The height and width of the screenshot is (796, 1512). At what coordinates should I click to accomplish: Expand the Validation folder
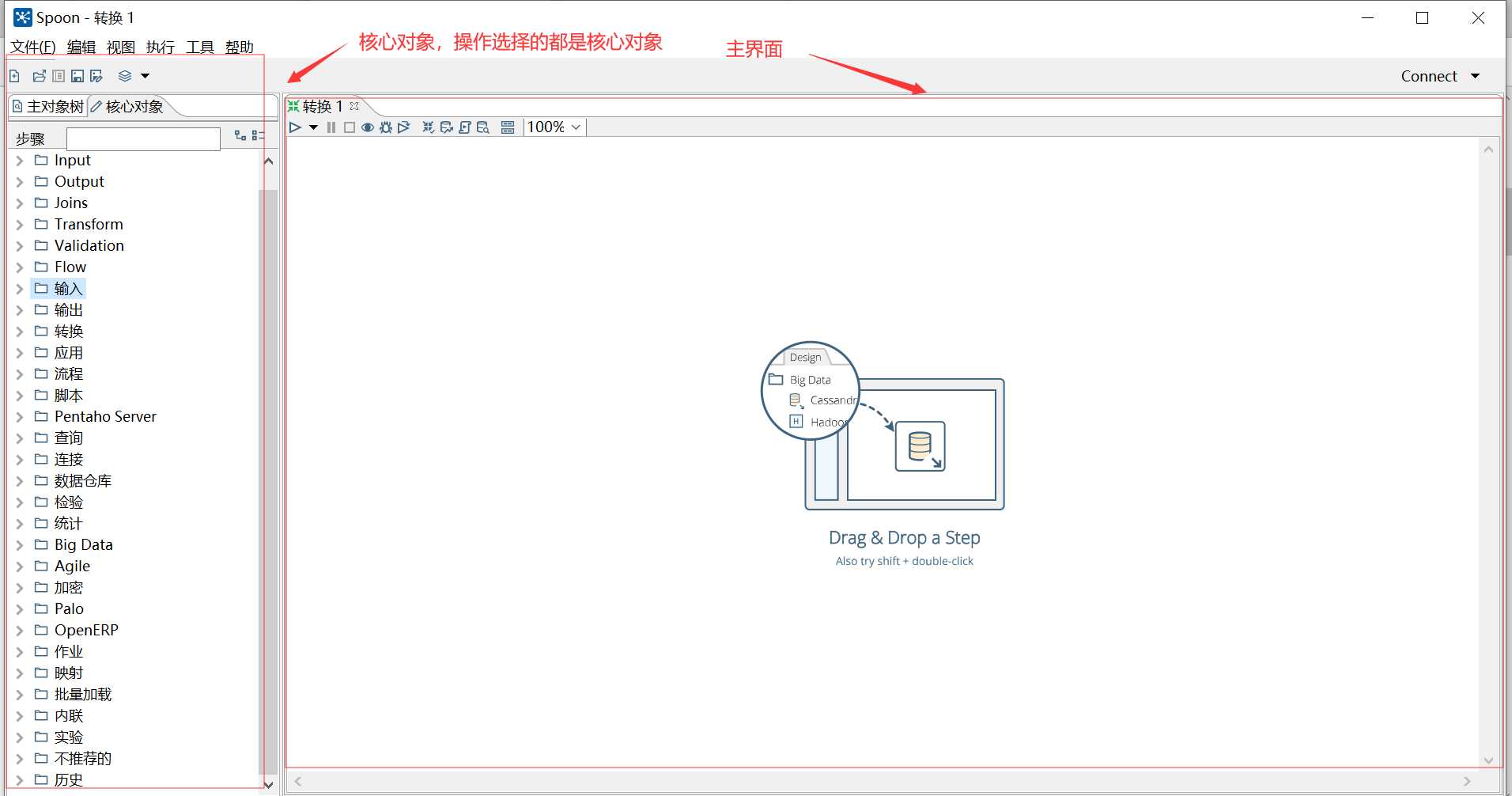pos(20,246)
